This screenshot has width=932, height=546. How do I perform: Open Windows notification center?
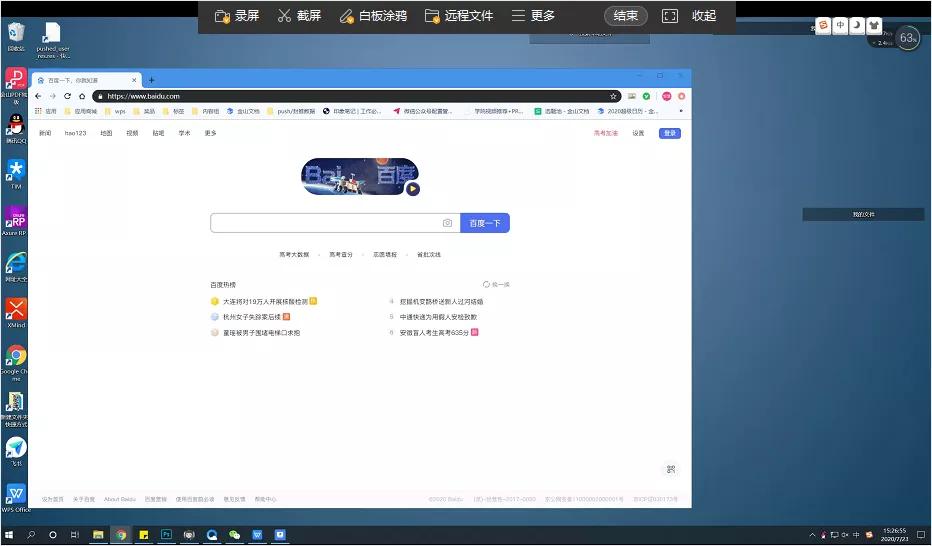coord(921,535)
